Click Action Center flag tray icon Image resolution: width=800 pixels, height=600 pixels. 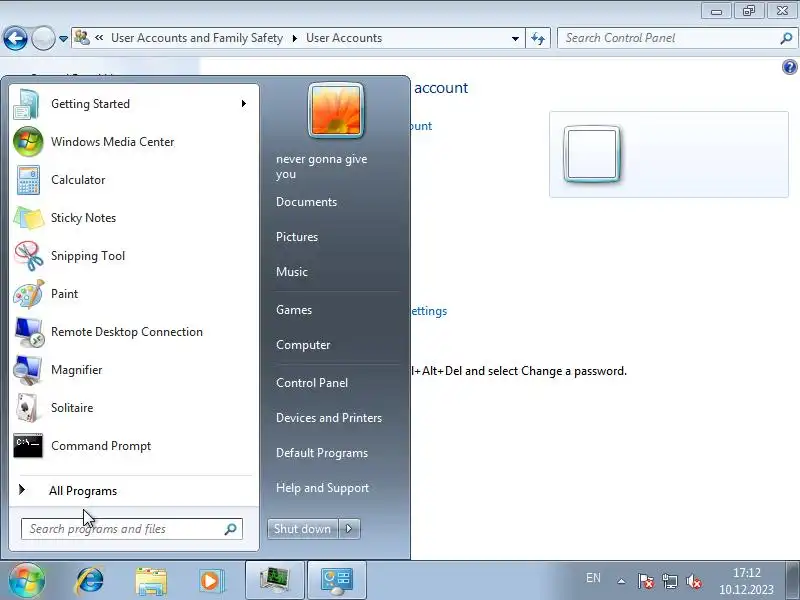pos(645,581)
